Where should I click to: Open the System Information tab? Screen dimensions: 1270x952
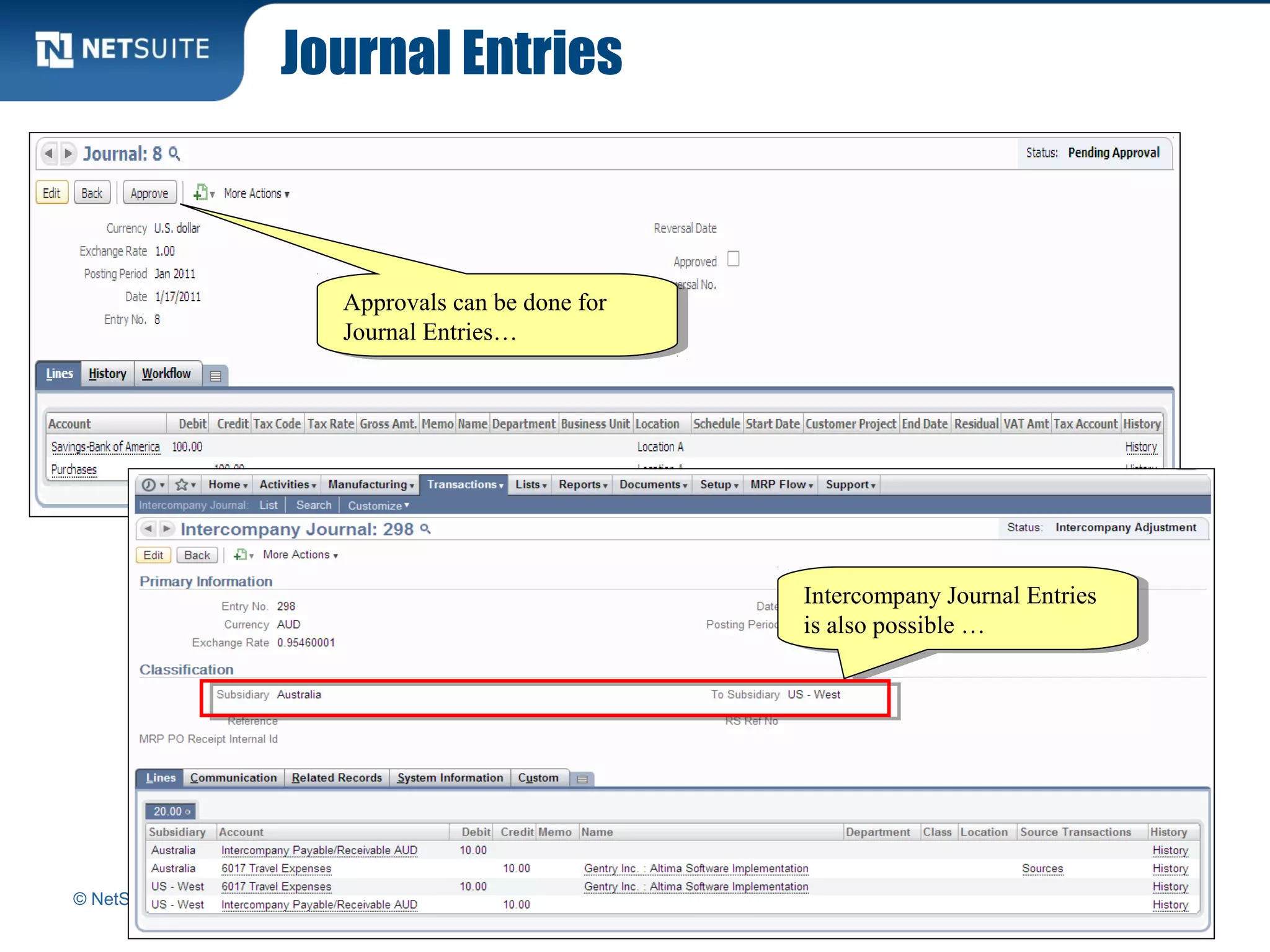pyautogui.click(x=450, y=778)
